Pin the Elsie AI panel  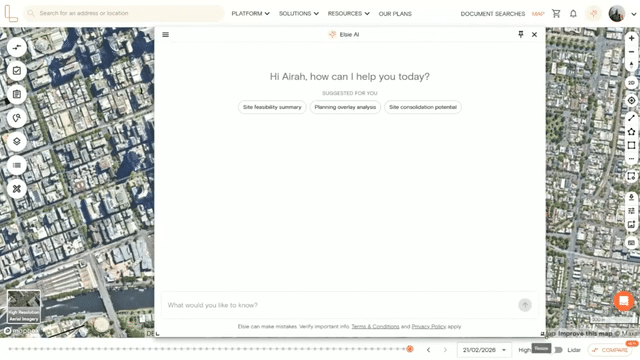(x=521, y=34)
